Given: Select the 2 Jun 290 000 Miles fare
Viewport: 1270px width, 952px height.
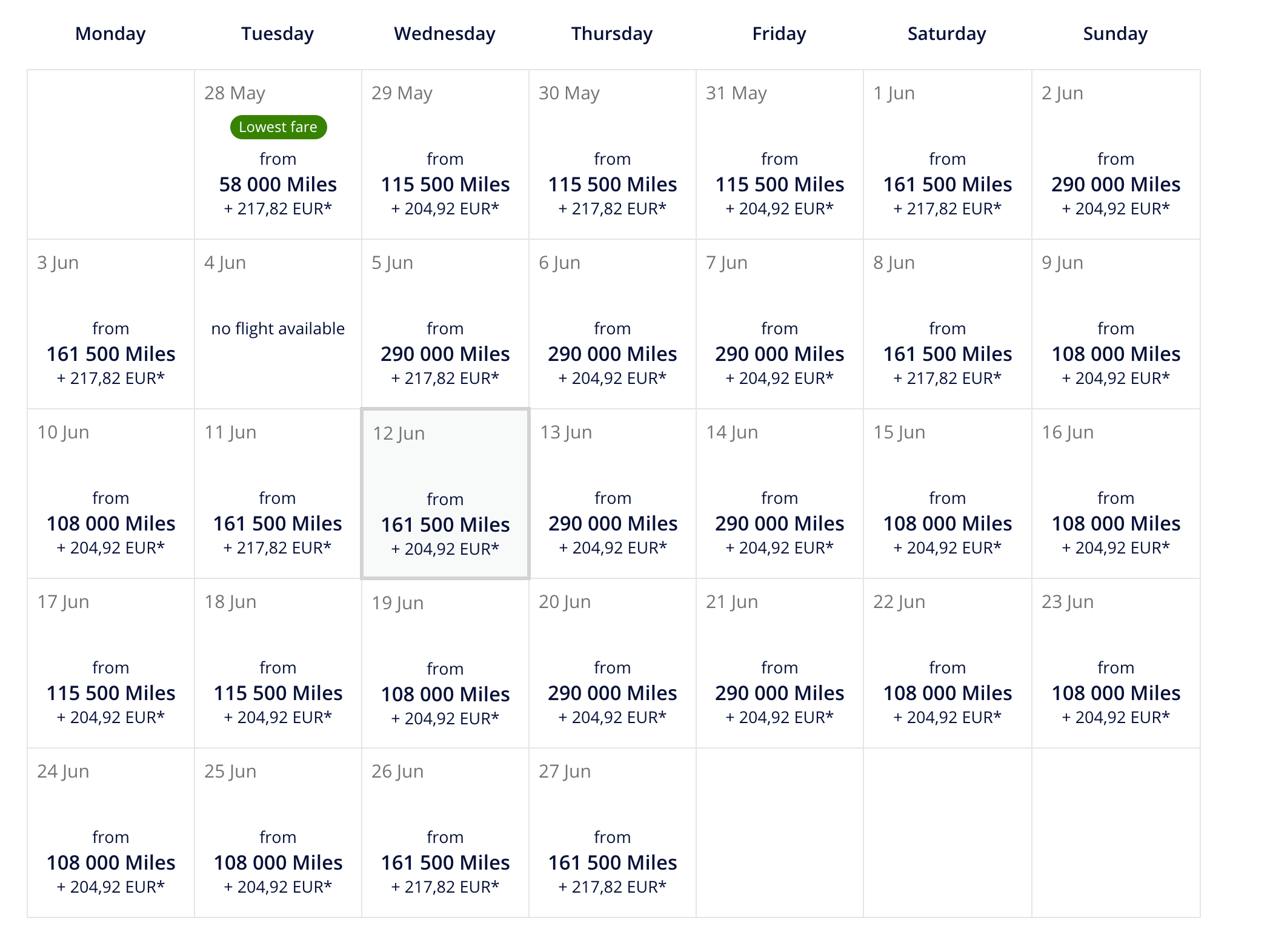Looking at the screenshot, I should 1116,154.
